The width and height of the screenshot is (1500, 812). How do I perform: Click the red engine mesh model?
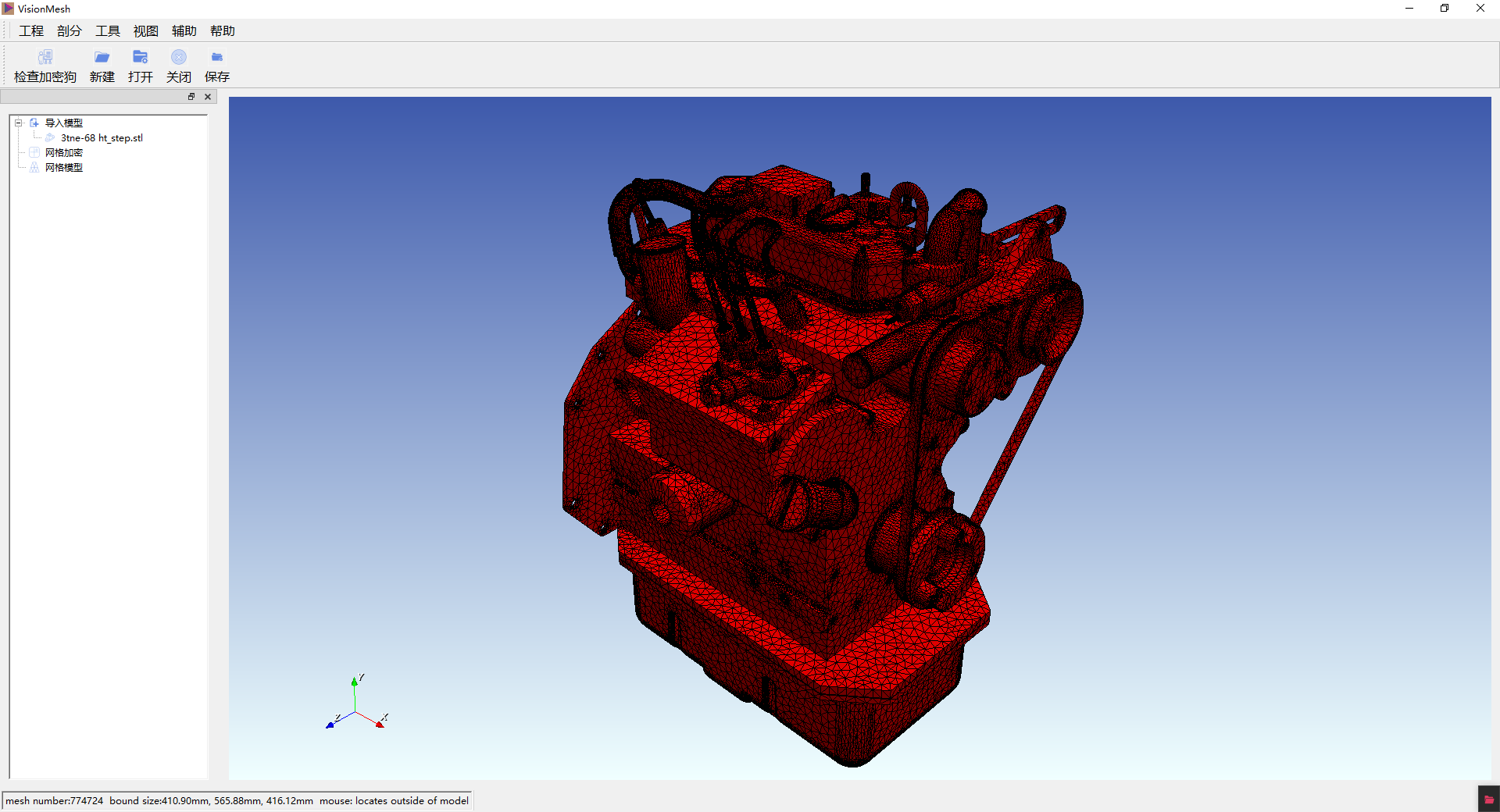[781, 468]
